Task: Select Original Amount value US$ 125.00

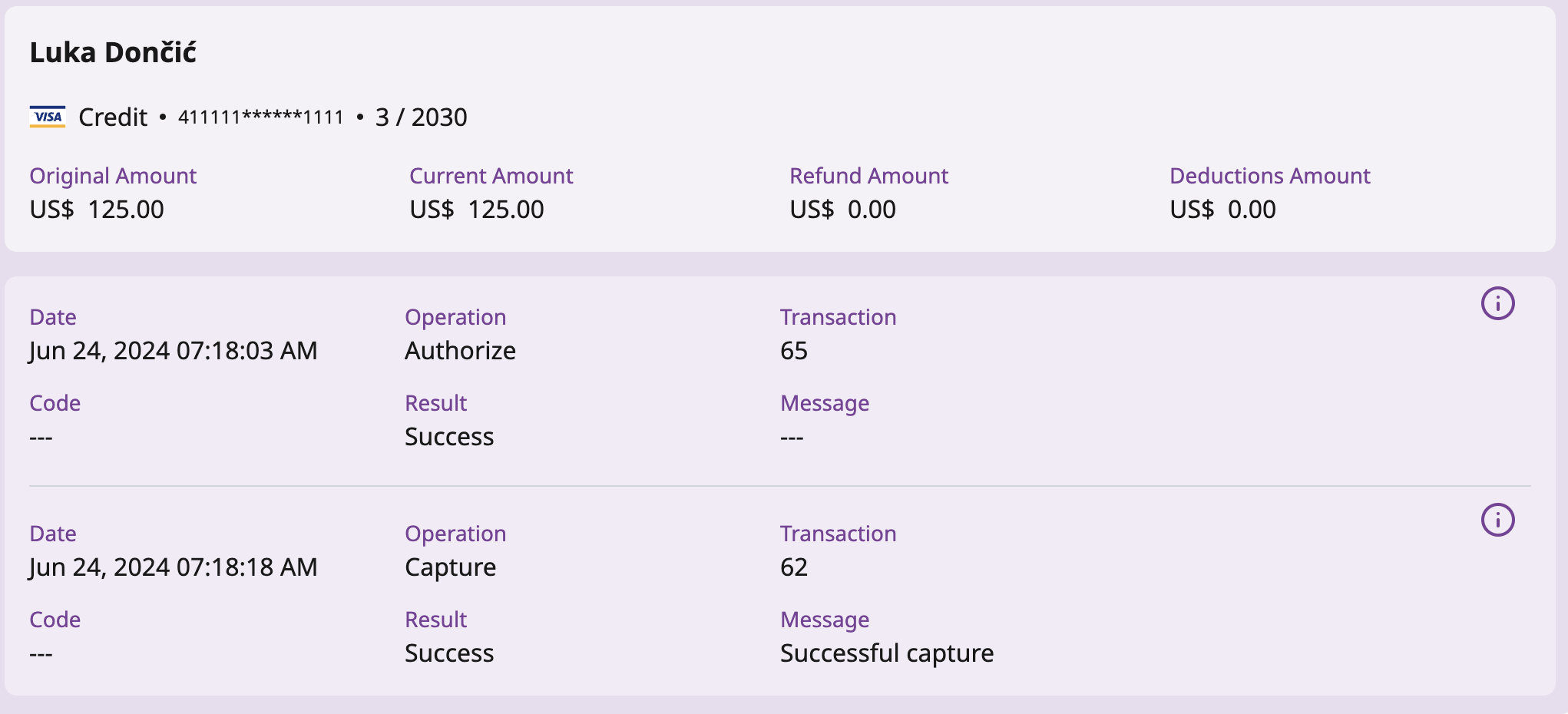Action: (x=97, y=209)
